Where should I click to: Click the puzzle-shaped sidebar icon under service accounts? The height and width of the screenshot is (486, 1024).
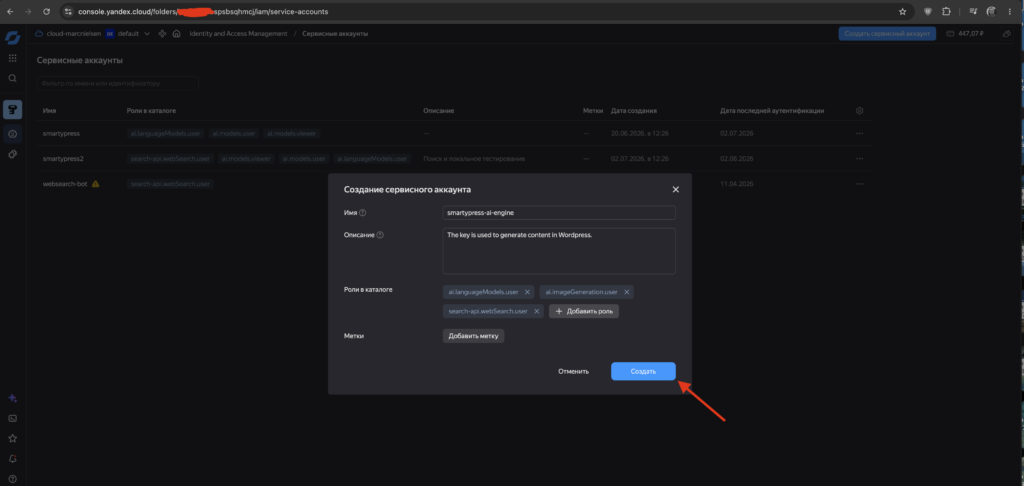[x=12, y=154]
